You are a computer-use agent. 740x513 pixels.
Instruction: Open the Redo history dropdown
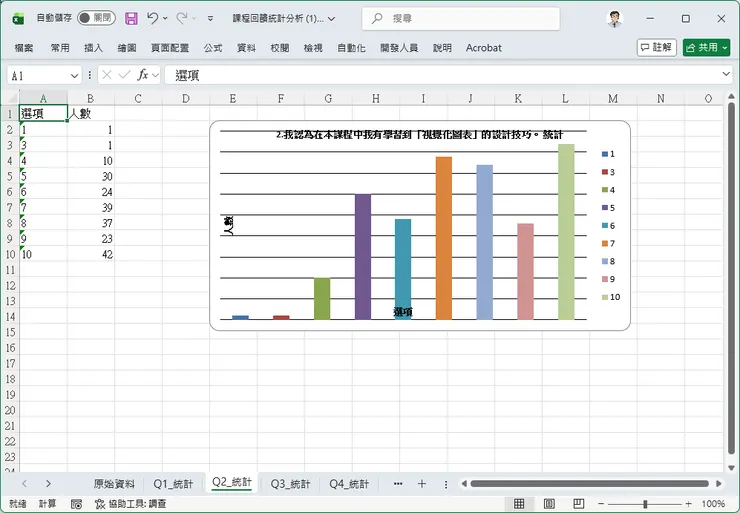(x=194, y=18)
